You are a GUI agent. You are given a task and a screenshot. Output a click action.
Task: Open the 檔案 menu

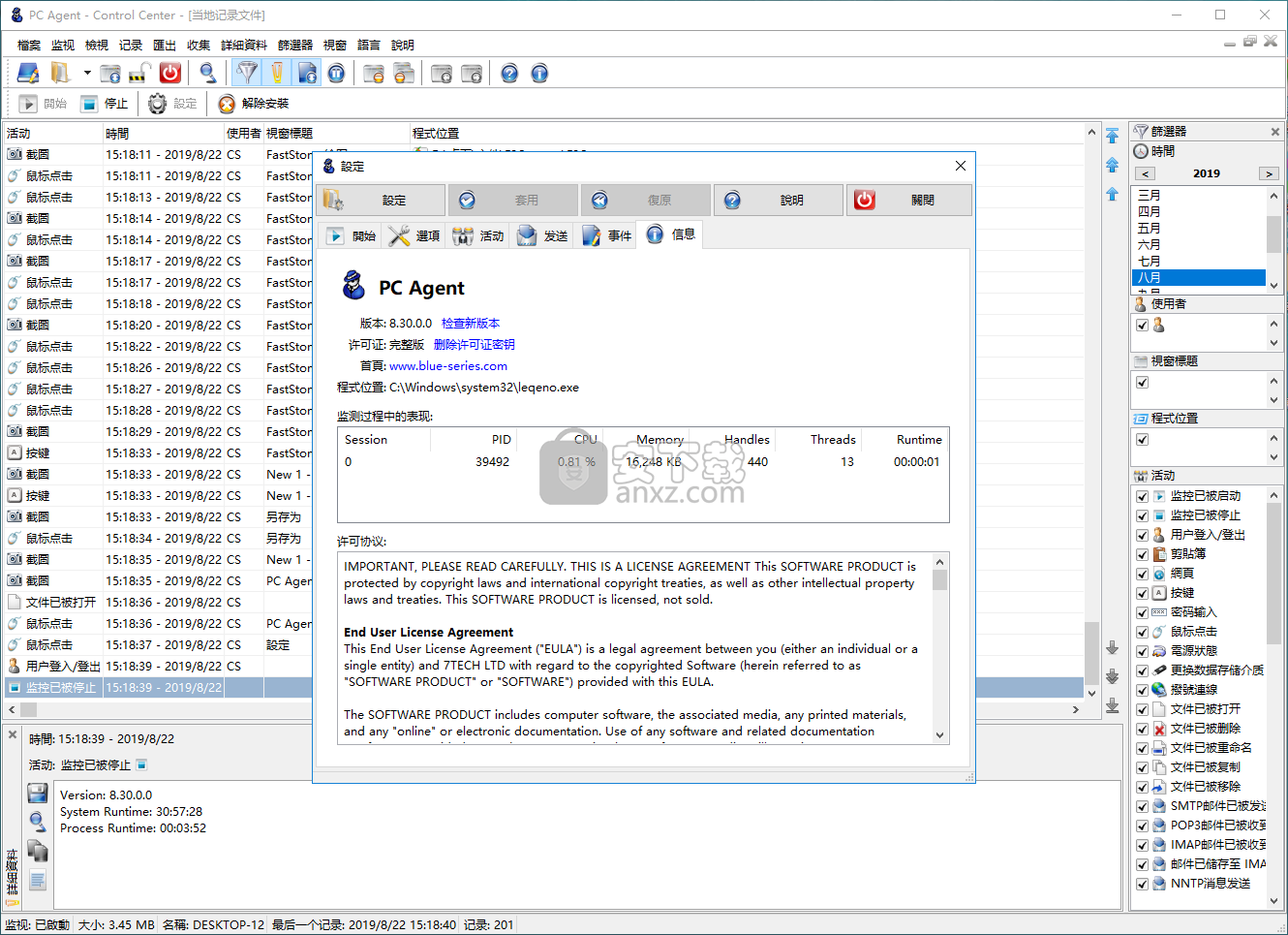29,46
